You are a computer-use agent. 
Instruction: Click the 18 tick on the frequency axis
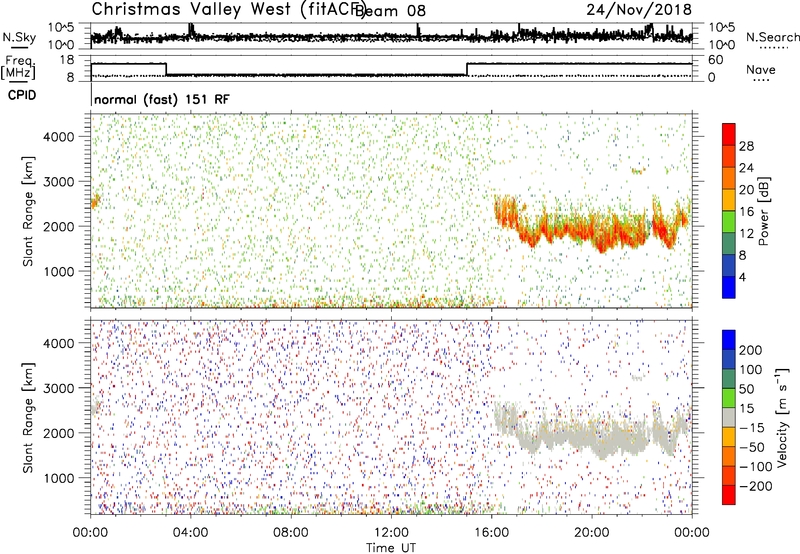click(x=66, y=60)
